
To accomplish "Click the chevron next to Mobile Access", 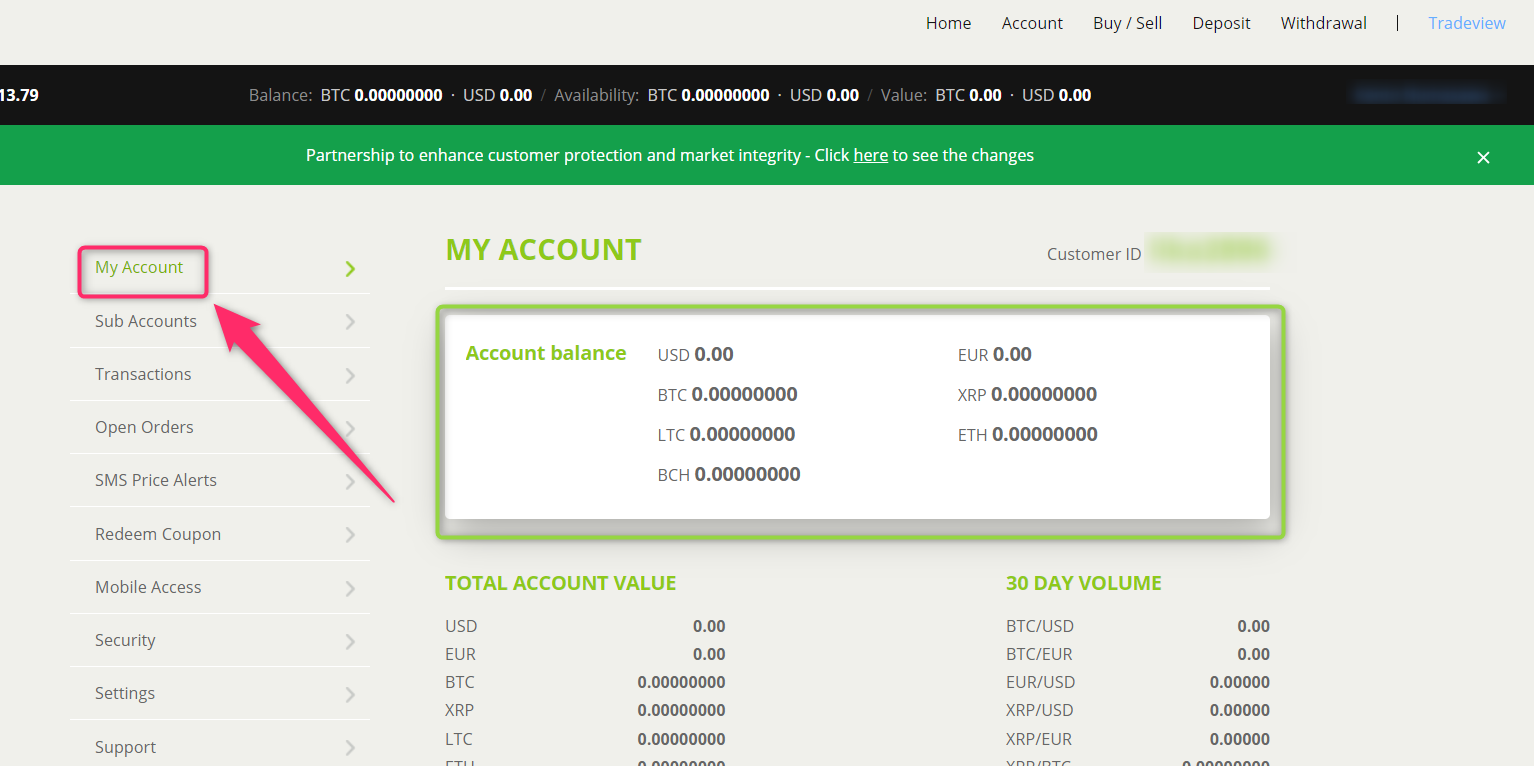I will pyautogui.click(x=350, y=588).
